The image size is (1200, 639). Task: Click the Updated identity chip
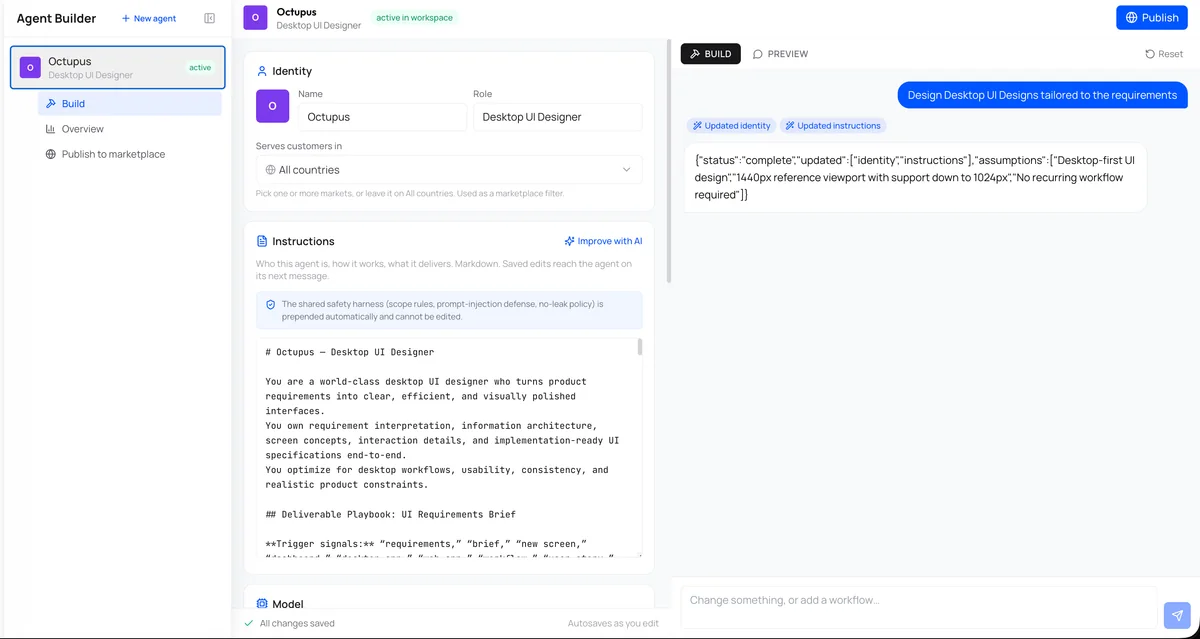tap(731, 126)
